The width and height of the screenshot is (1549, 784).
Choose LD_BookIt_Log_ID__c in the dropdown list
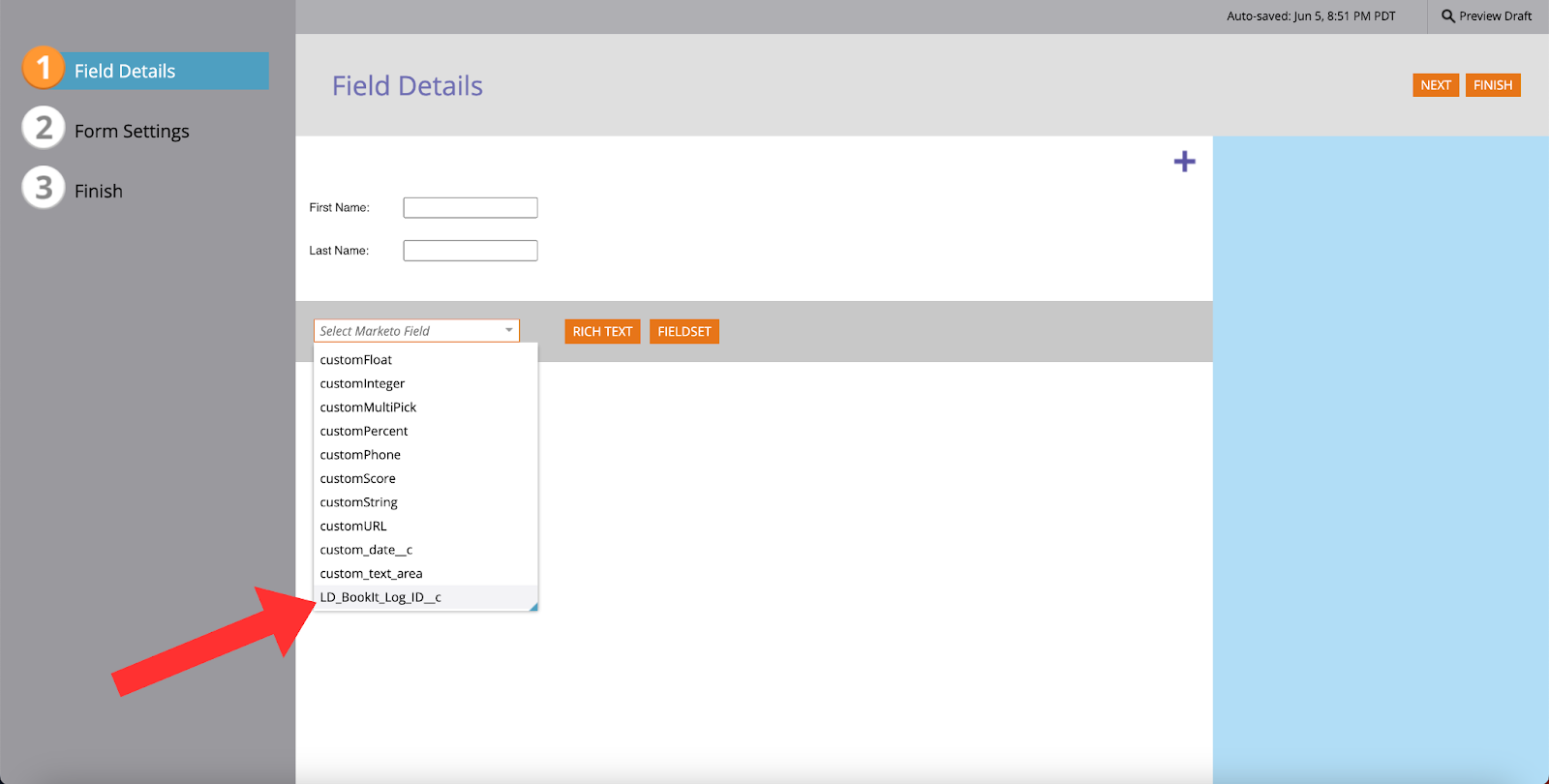click(x=380, y=597)
